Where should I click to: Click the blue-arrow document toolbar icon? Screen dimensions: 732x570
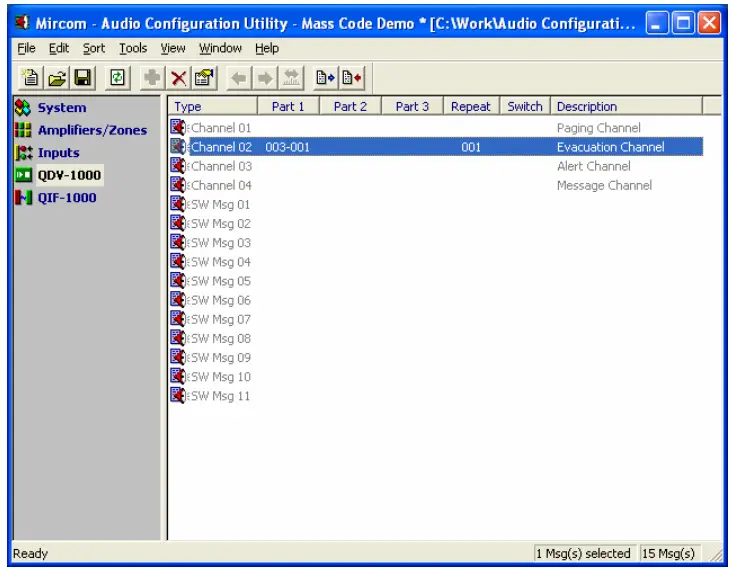324,76
